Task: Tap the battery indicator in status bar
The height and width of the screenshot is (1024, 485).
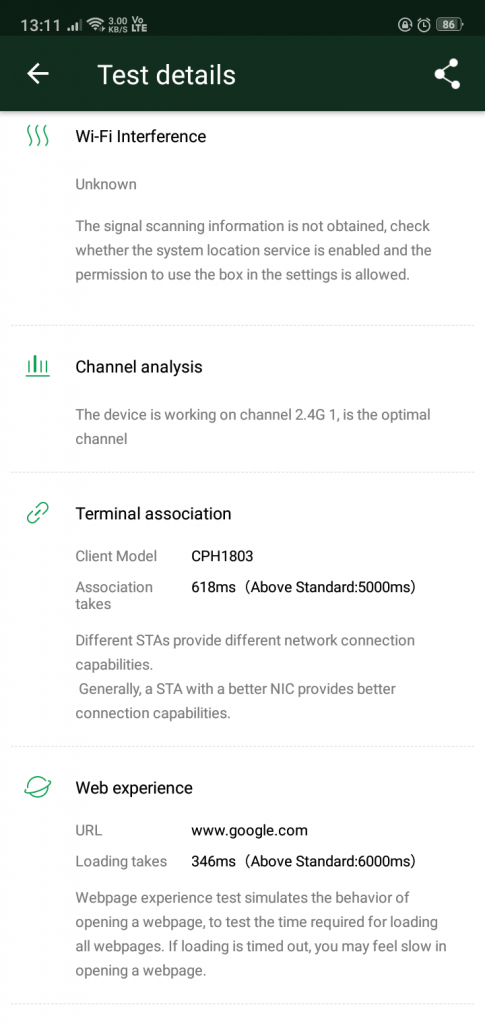Action: point(448,25)
